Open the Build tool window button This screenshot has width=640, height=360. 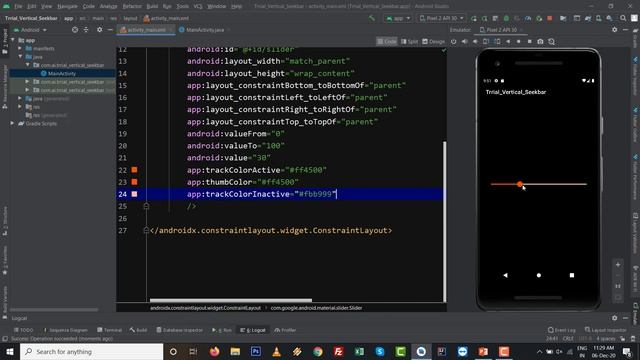138,330
